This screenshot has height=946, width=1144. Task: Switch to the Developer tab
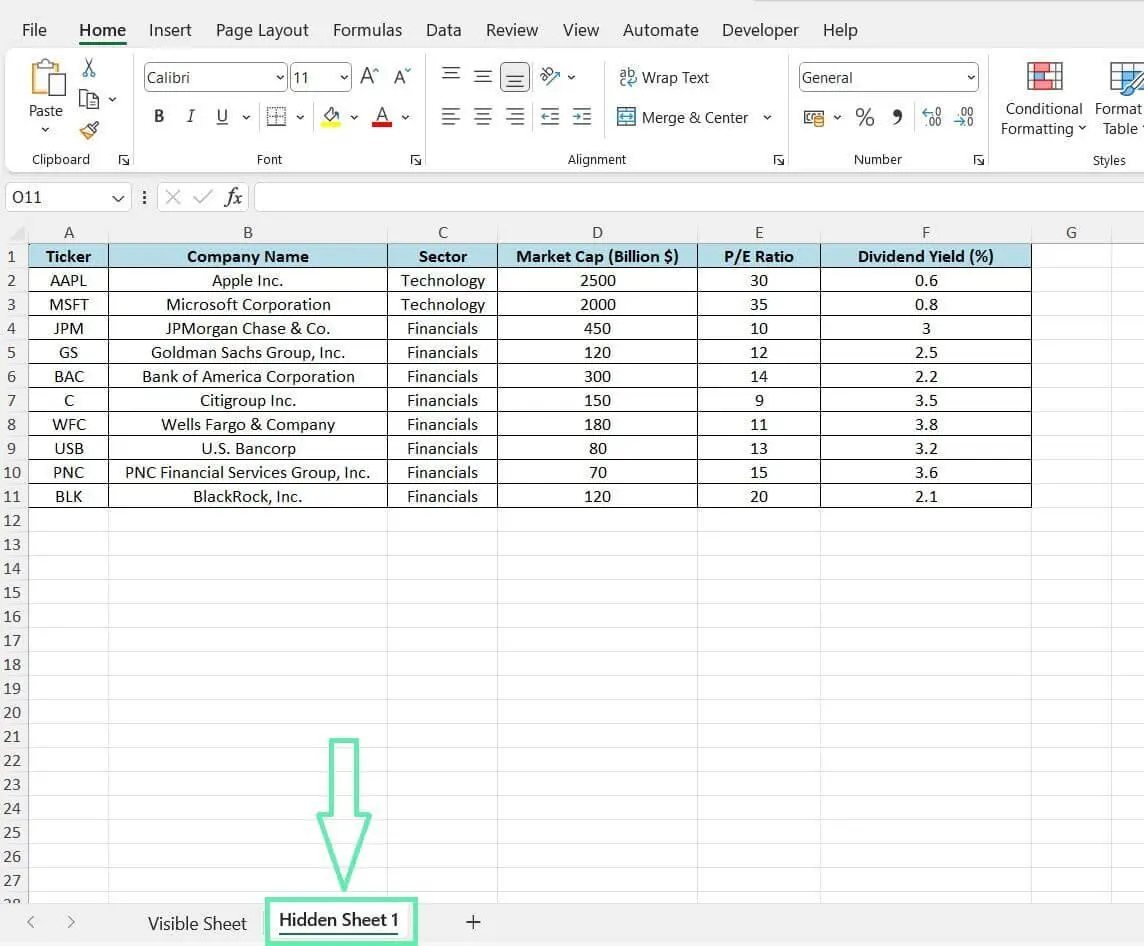tap(760, 30)
